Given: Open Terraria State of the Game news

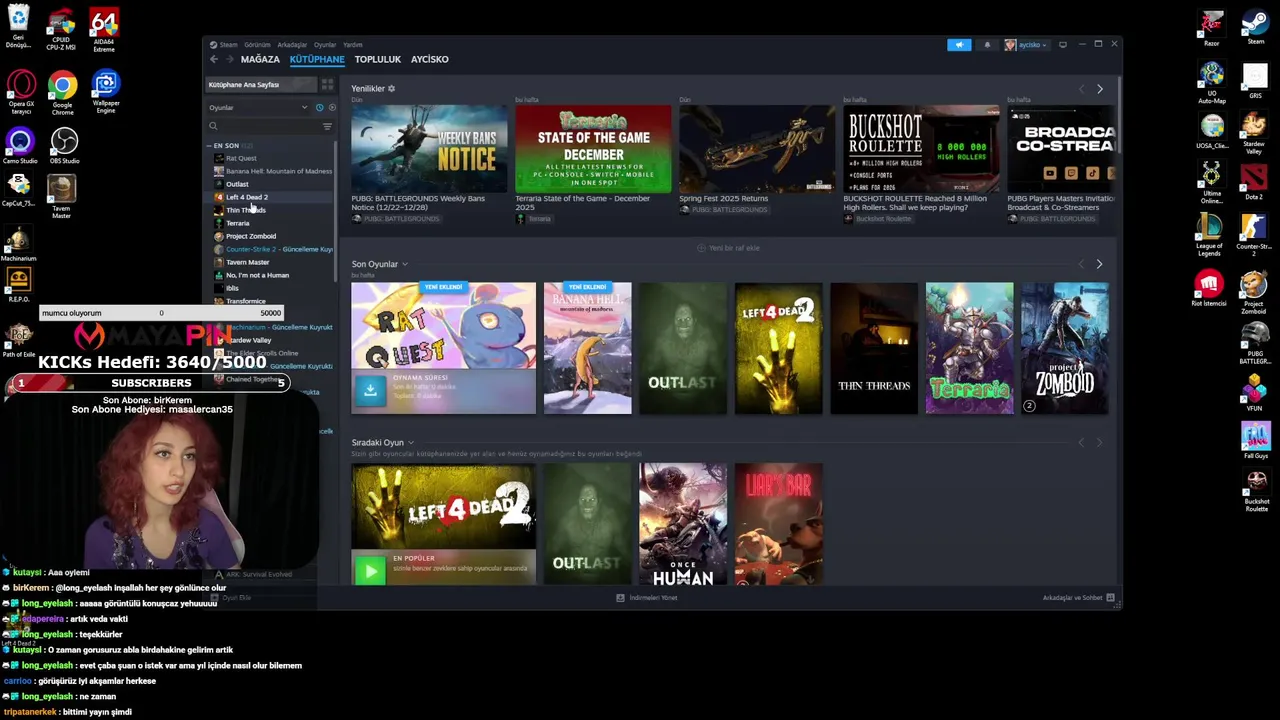Looking at the screenshot, I should pyautogui.click(x=593, y=149).
